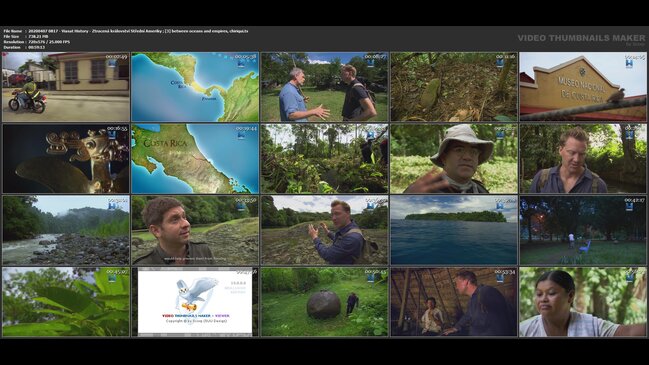Select the rocky river landscape thumbnail

point(66,230)
